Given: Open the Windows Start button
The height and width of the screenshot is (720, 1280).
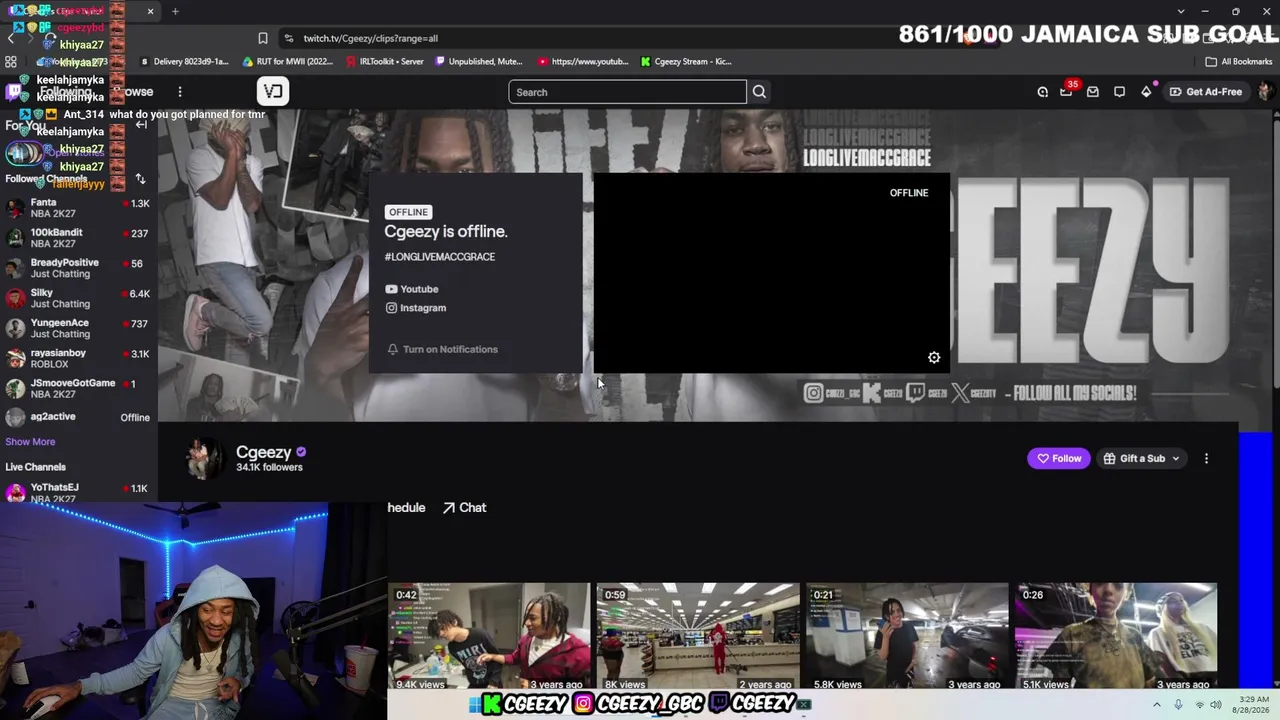Looking at the screenshot, I should tap(474, 704).
